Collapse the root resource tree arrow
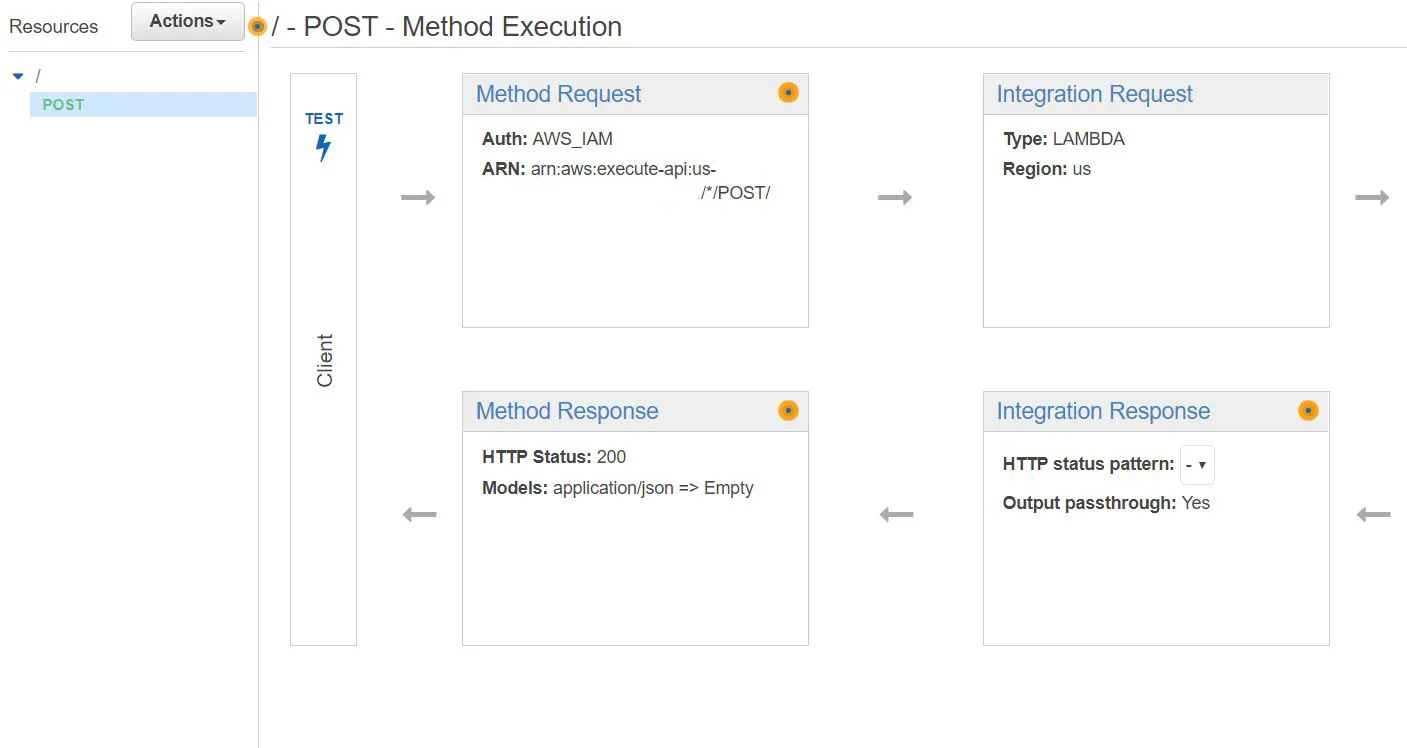 18,76
